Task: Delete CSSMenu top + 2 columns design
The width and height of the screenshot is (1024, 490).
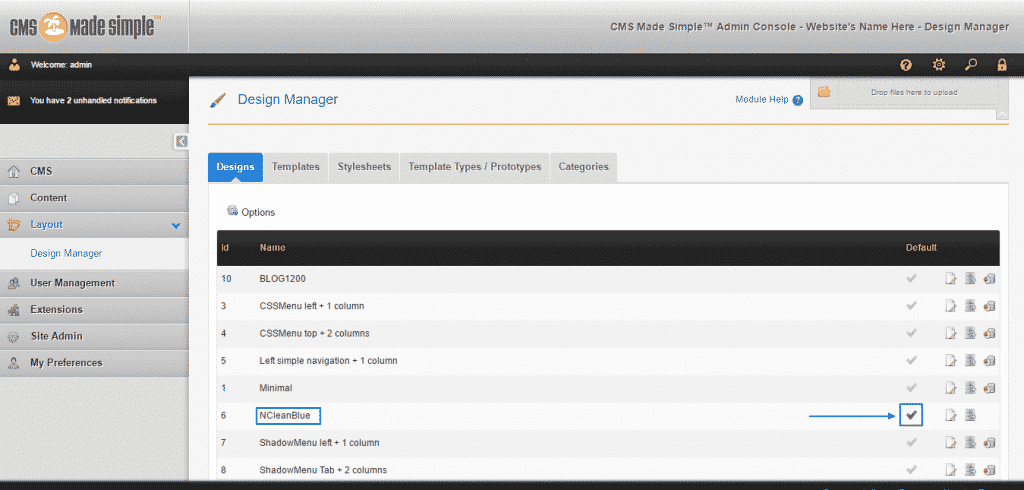Action: point(989,333)
